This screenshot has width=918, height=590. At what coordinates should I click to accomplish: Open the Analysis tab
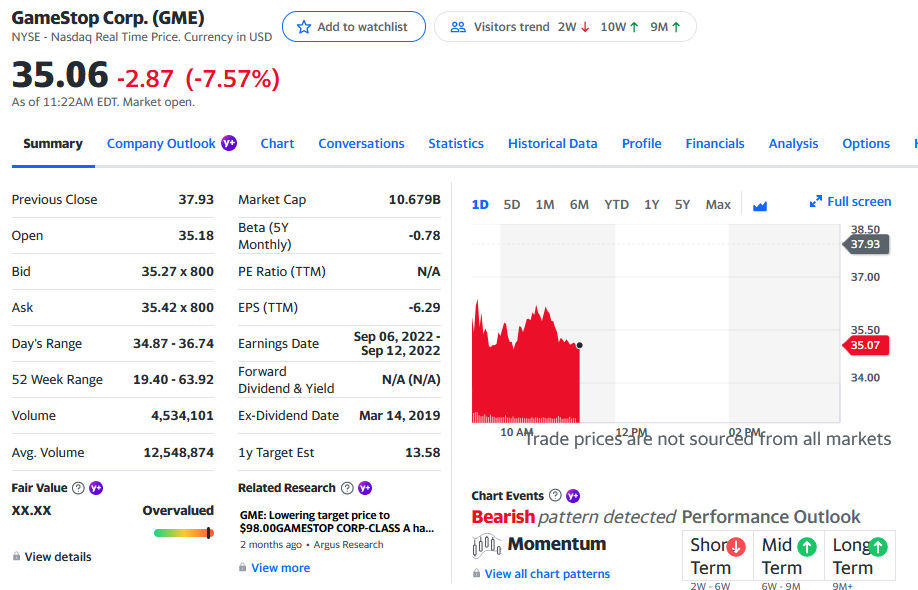point(793,143)
